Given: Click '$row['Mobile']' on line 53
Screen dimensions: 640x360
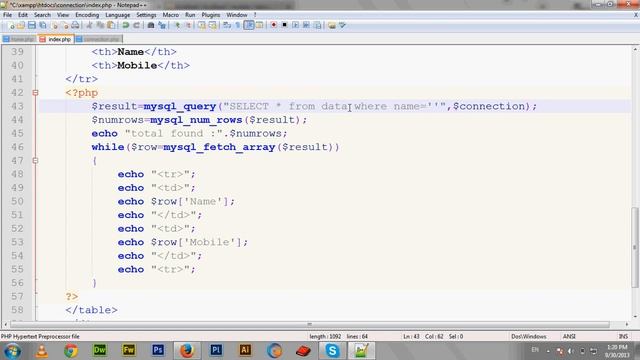Looking at the screenshot, I should (x=196, y=242).
